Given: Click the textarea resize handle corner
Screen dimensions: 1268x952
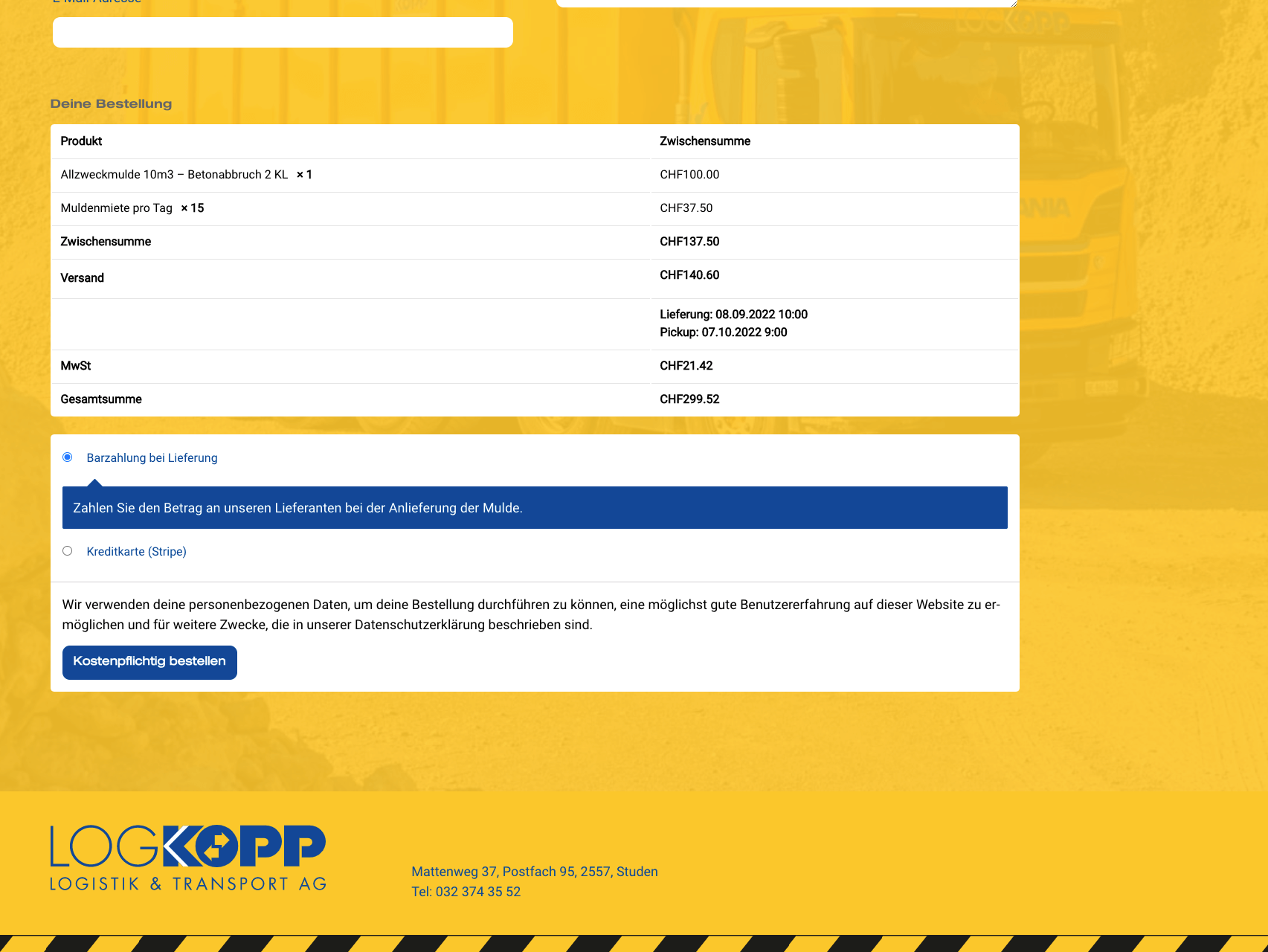Looking at the screenshot, I should (1013, 3).
